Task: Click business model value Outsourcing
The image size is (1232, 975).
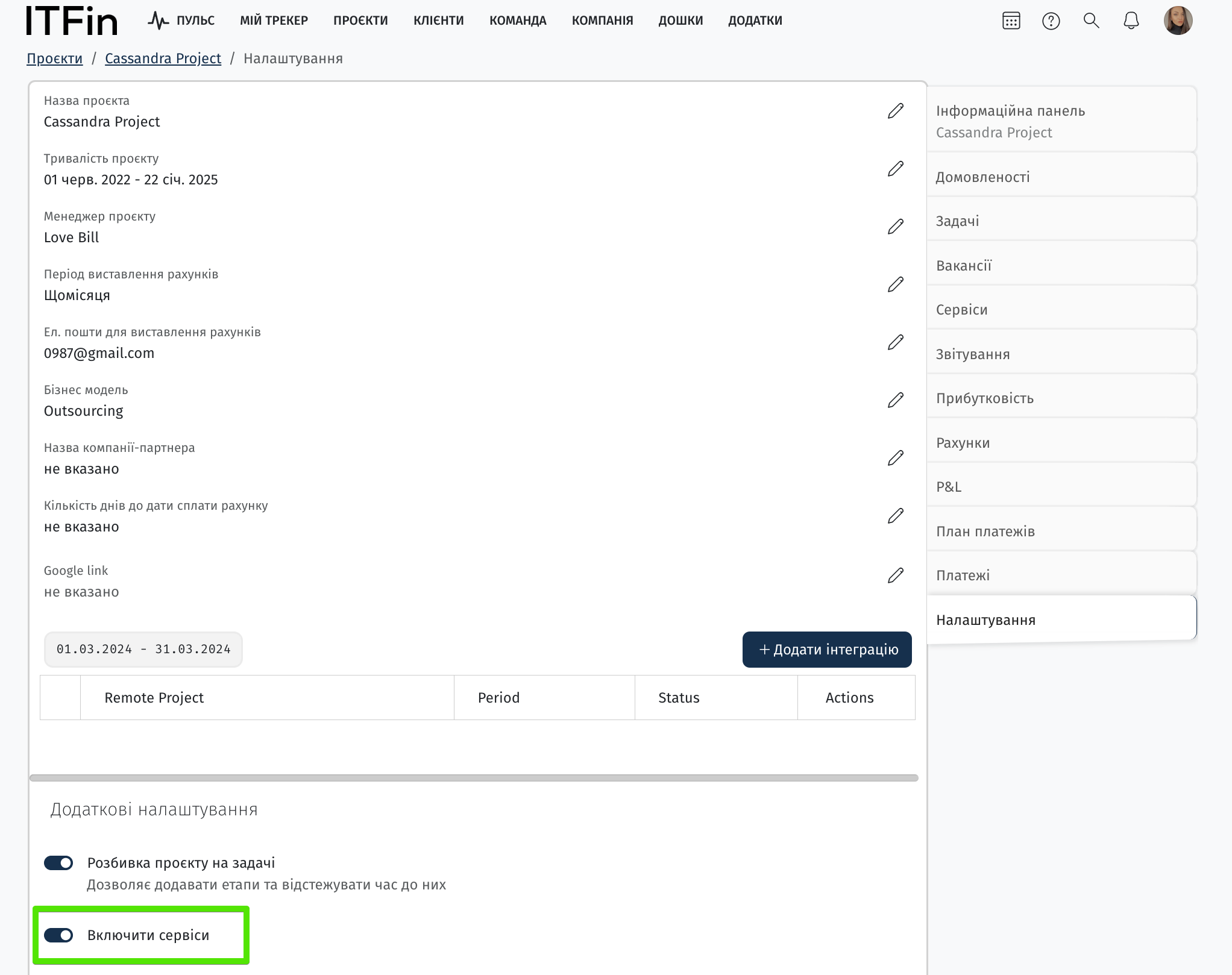Action: (83, 411)
